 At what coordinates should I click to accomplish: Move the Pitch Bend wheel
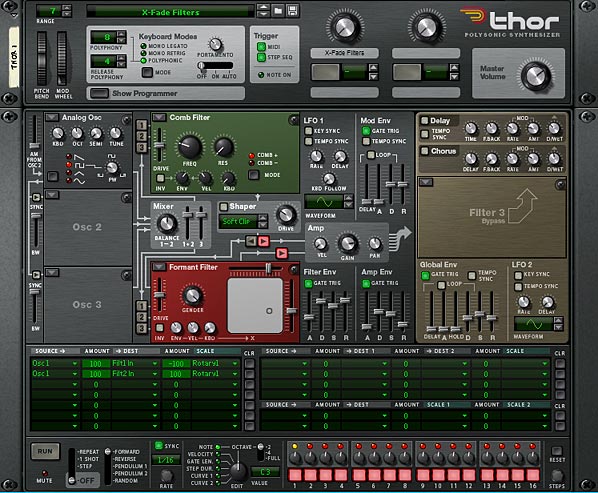[x=41, y=59]
